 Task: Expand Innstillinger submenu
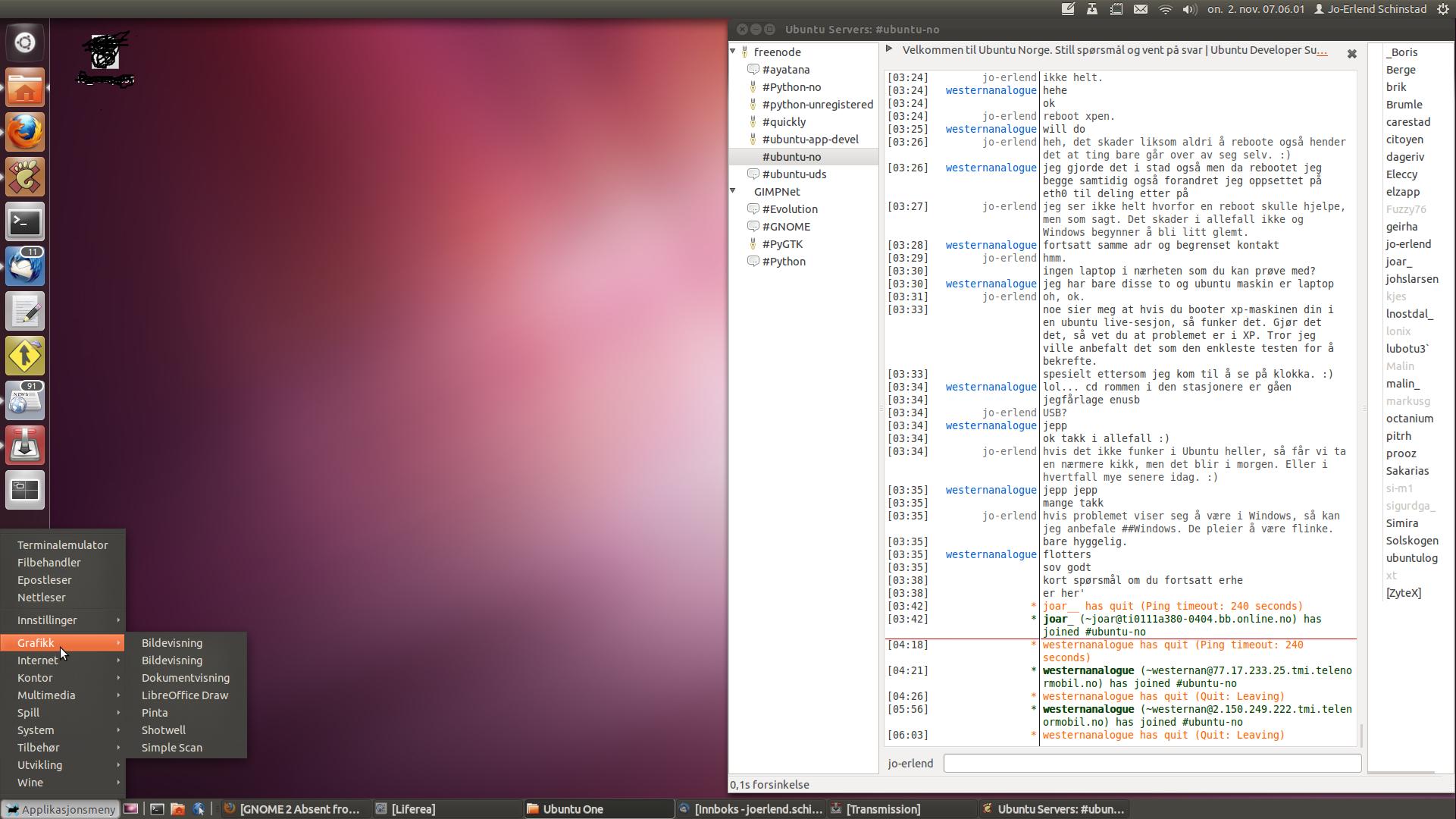coord(63,620)
